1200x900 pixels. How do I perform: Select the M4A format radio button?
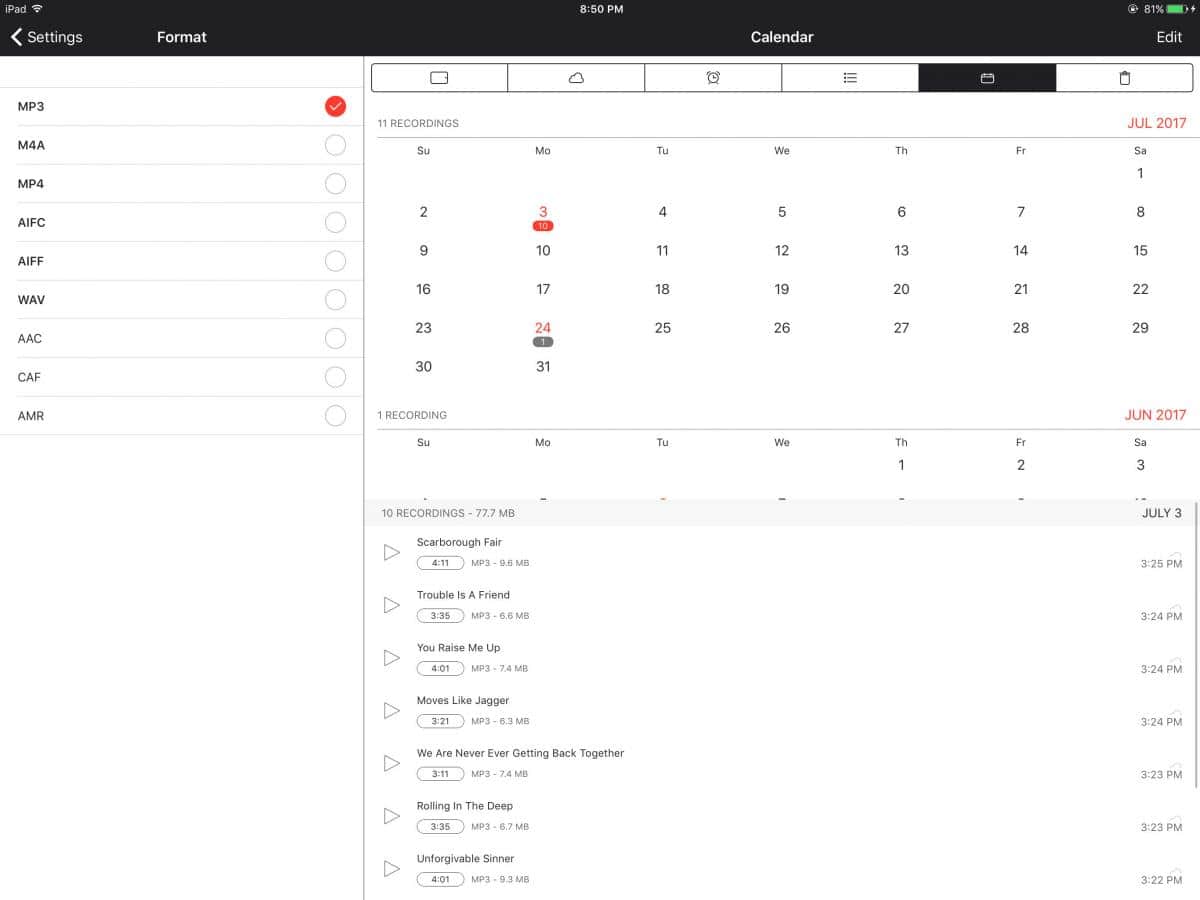point(335,146)
